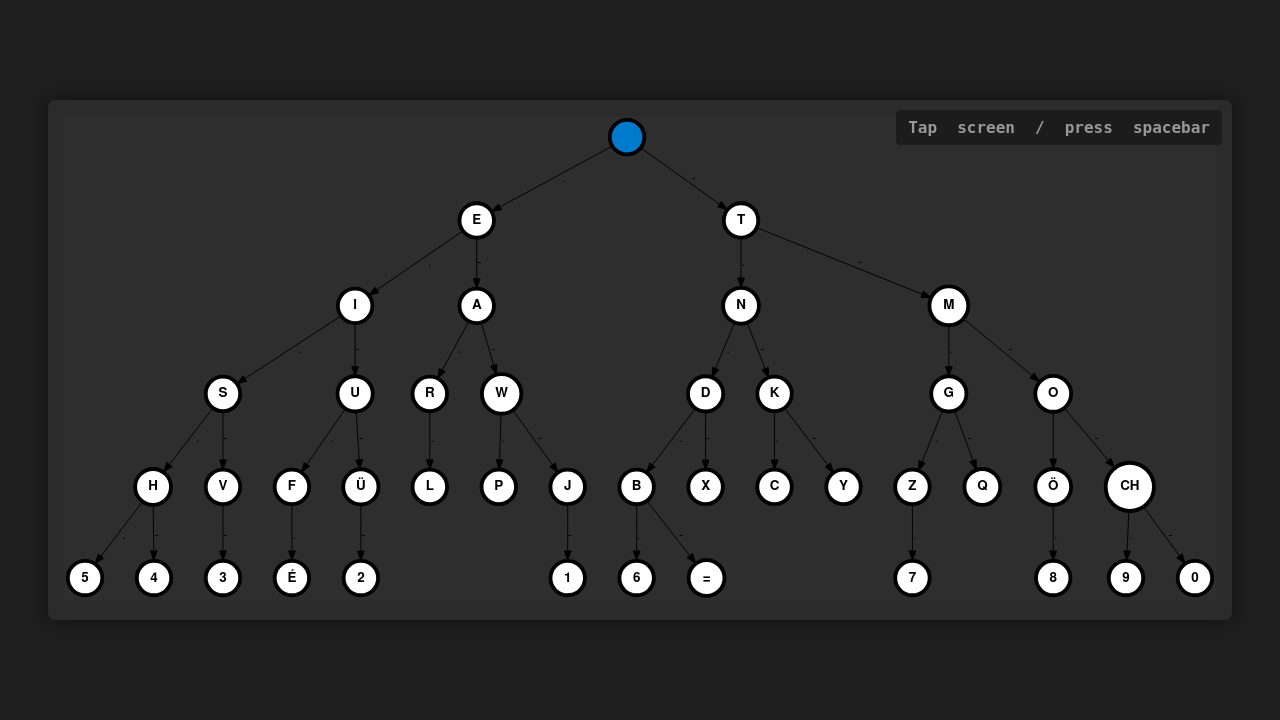Click the J letter node
Screen dimensions: 1280x720
pyautogui.click(x=567, y=486)
